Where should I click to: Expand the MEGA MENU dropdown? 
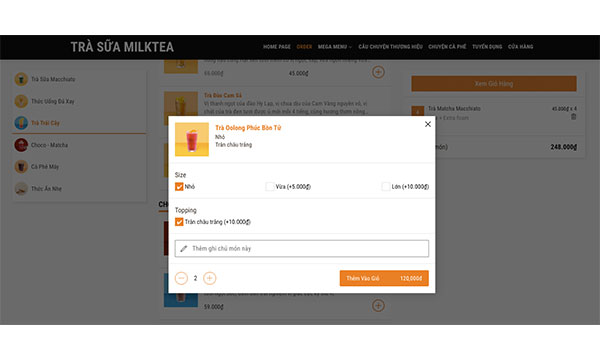(x=335, y=47)
